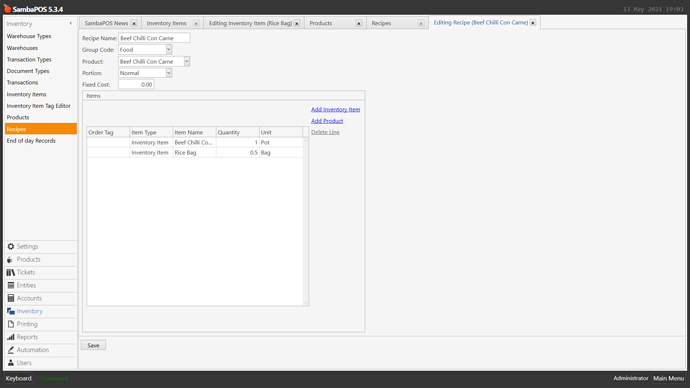Save the recipe
Screen dimensions: 690x388
pos(93,345)
